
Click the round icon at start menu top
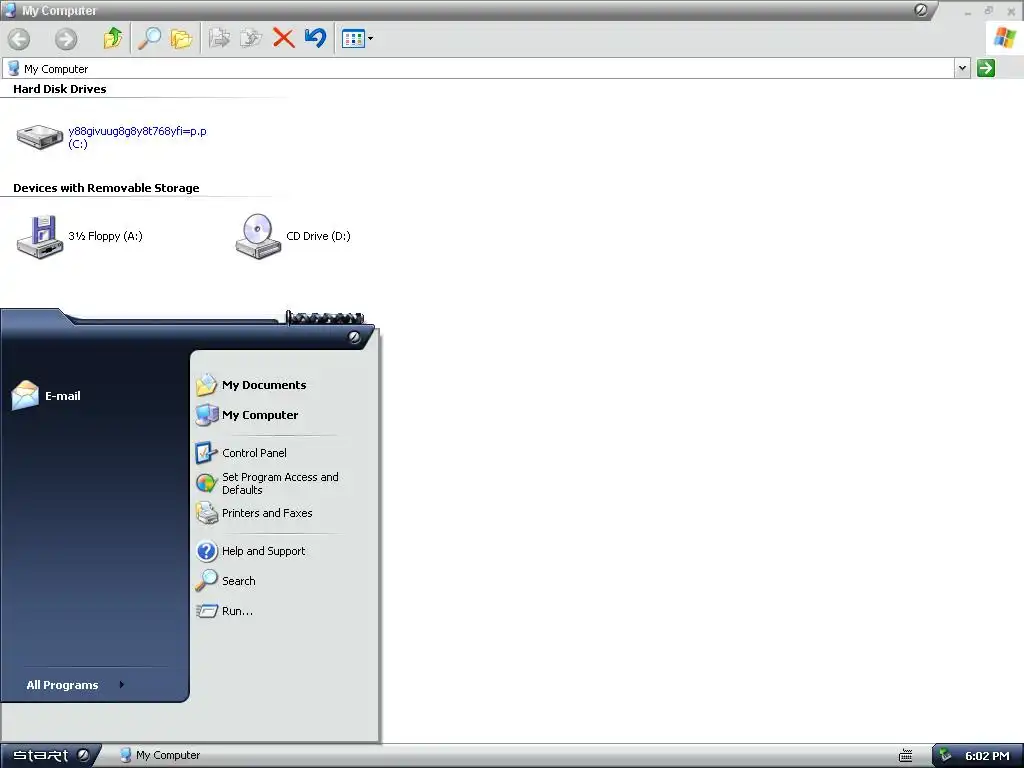coord(355,337)
